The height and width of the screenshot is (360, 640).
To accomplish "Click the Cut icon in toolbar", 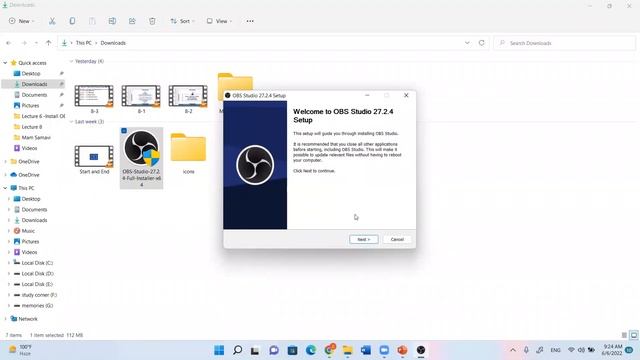I will [x=52, y=21].
